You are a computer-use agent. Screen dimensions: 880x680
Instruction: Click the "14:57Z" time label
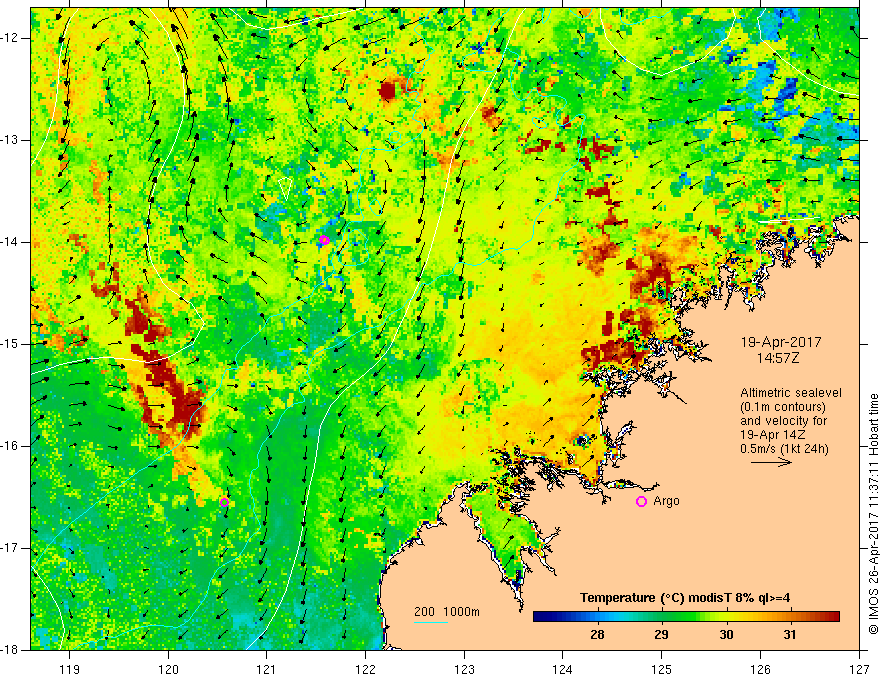coord(777,358)
